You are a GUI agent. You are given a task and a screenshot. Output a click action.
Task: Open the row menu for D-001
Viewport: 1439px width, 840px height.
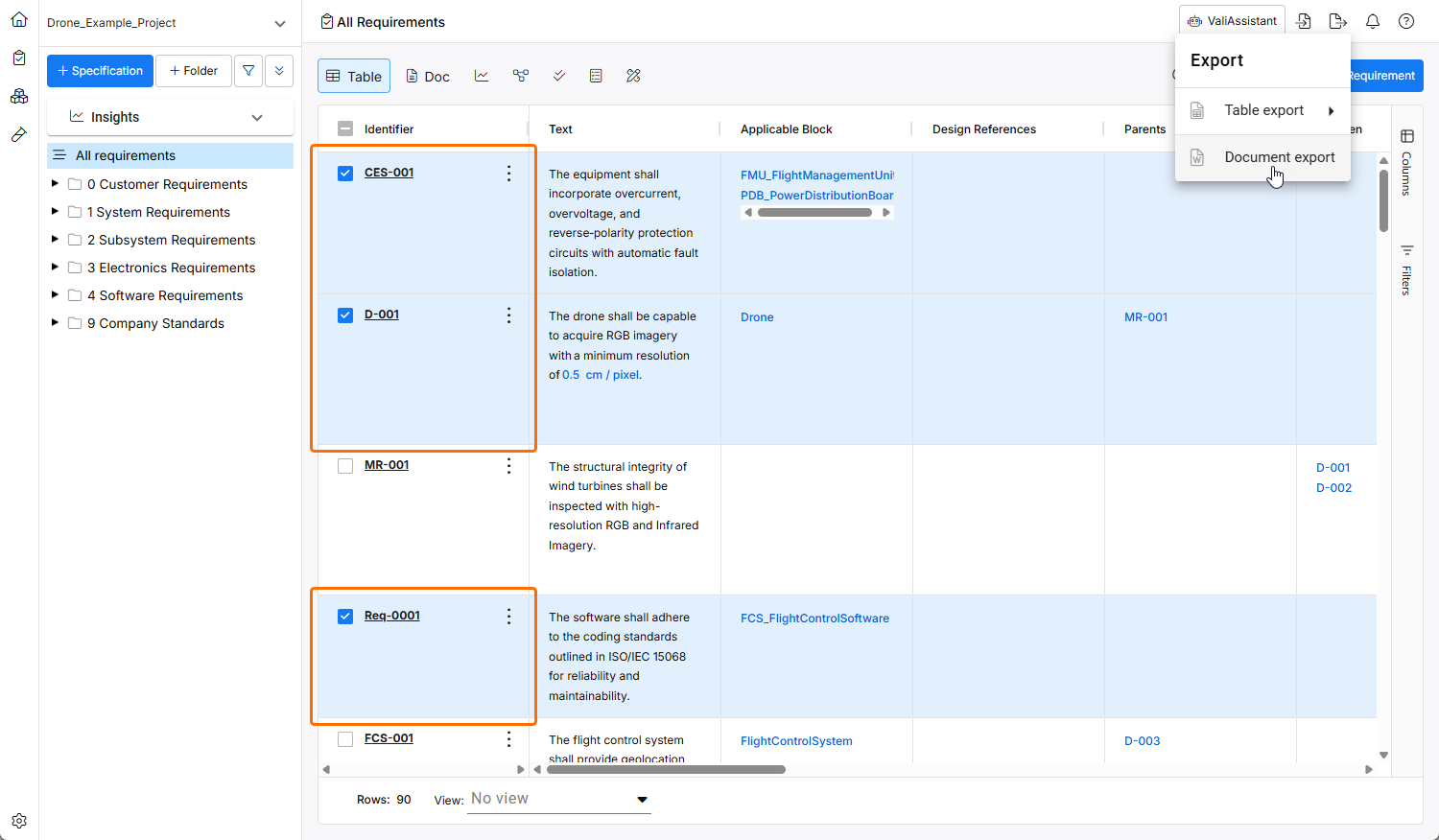tap(508, 315)
